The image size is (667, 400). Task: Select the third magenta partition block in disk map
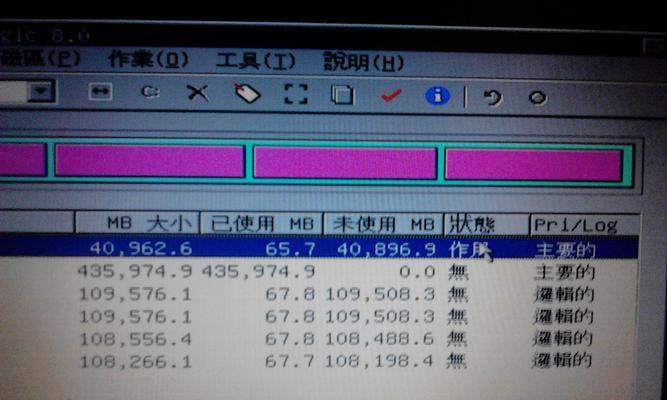(345, 163)
